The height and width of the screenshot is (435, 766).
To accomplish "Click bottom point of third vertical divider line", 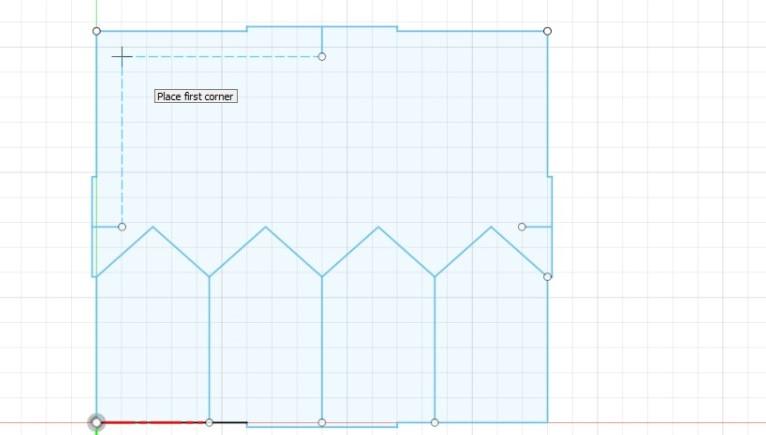I will pos(434,422).
